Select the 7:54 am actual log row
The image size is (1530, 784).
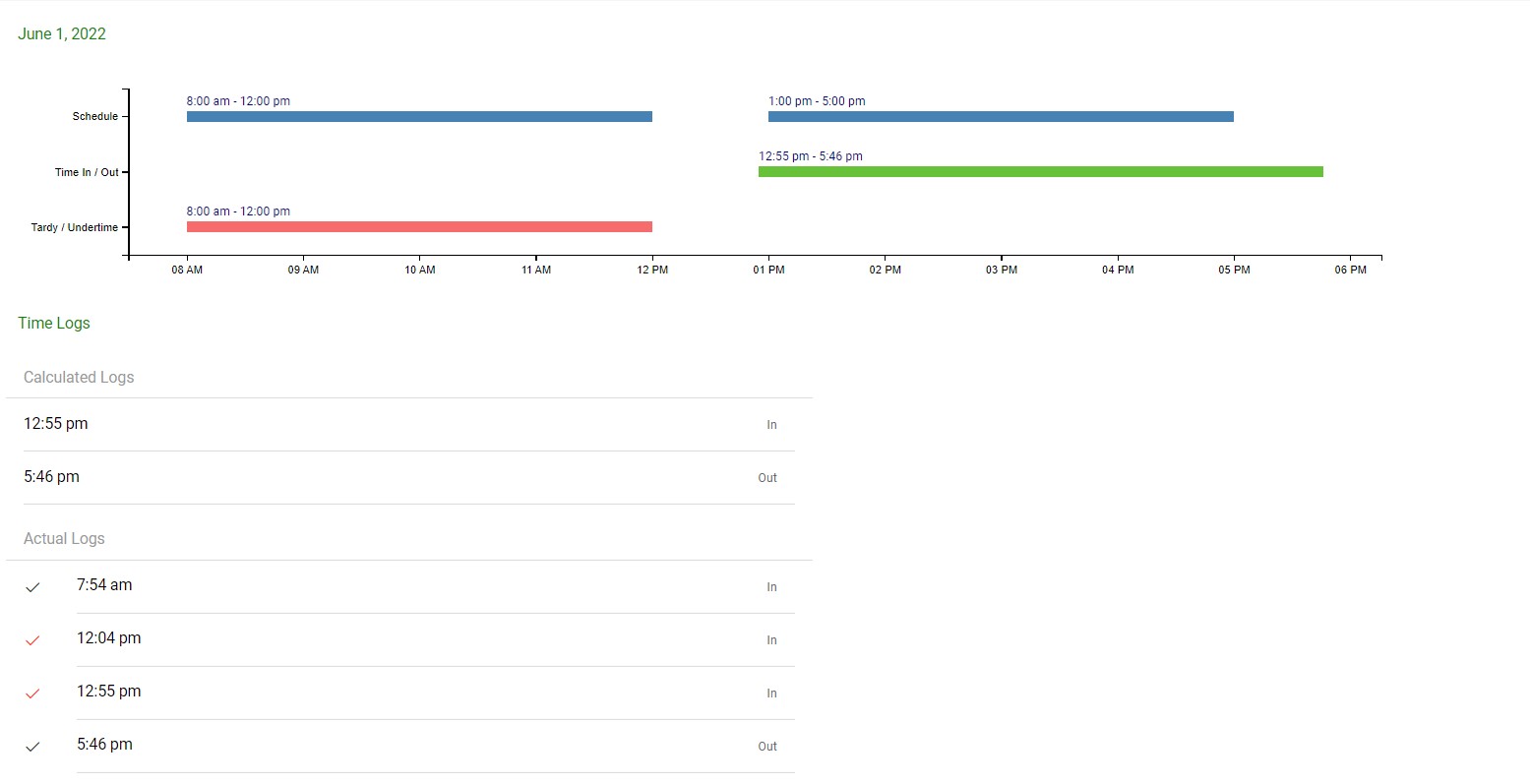coord(104,585)
